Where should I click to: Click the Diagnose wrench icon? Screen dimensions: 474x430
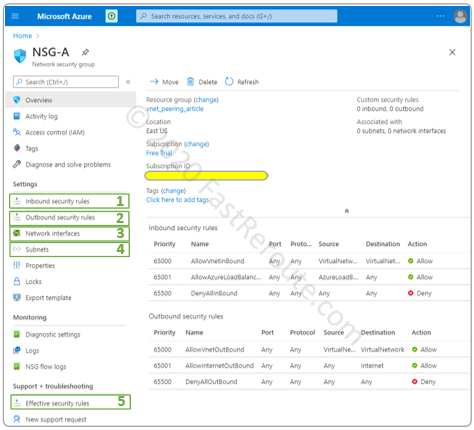point(17,164)
